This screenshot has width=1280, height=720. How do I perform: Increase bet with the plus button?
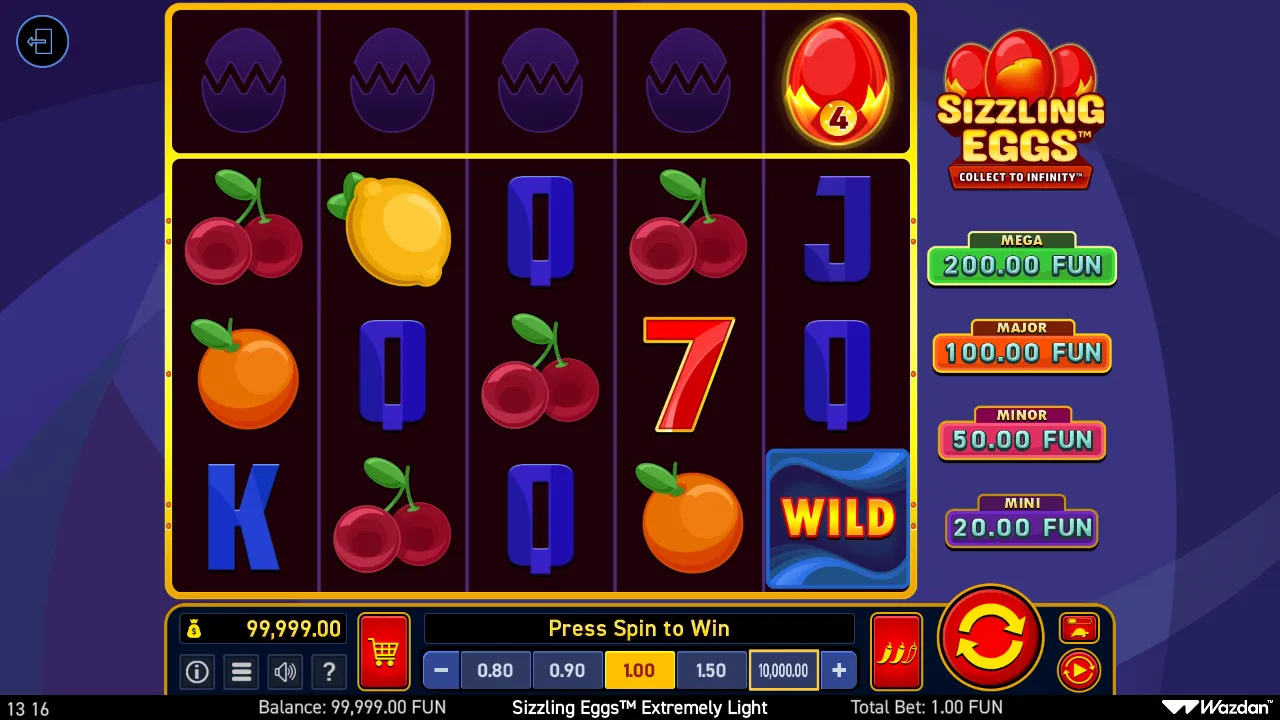point(838,671)
